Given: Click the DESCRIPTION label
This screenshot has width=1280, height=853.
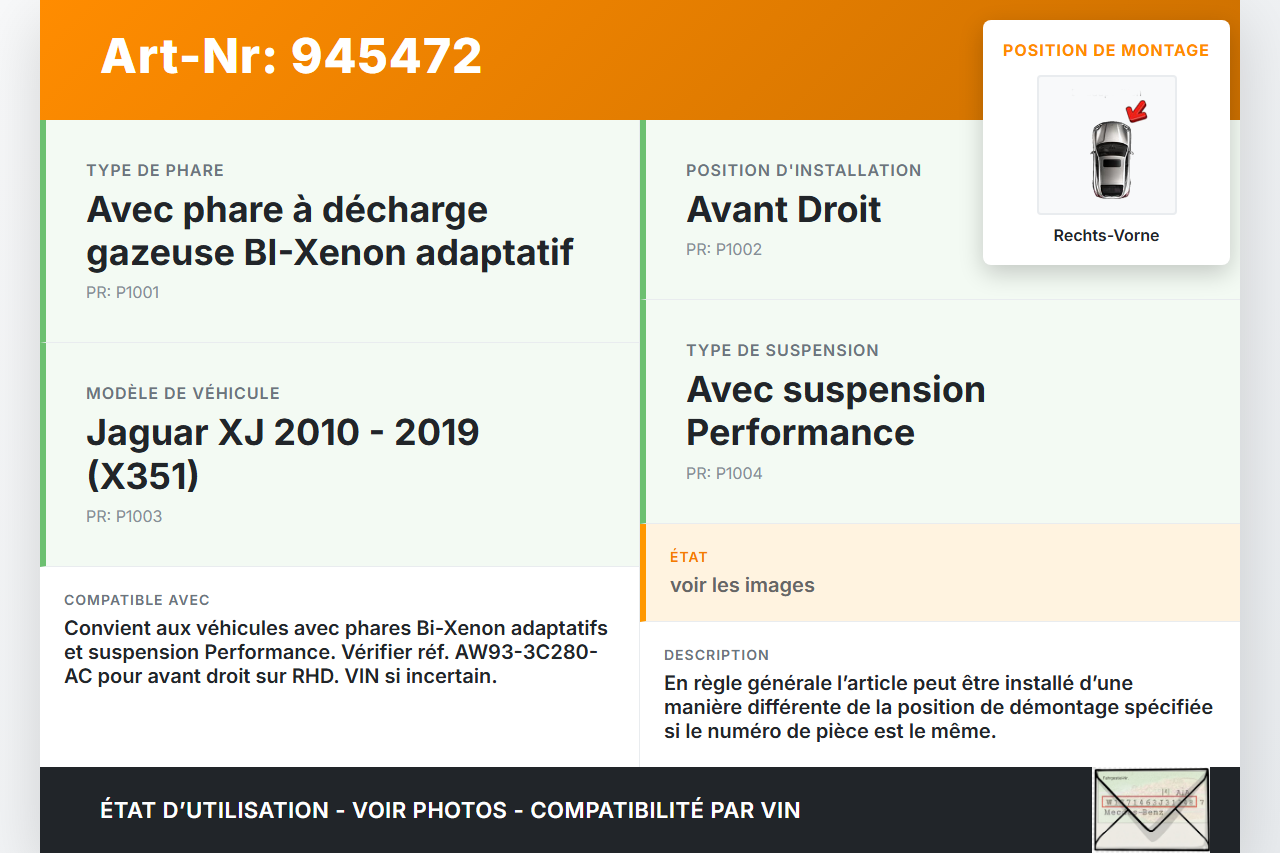Looking at the screenshot, I should [716, 655].
